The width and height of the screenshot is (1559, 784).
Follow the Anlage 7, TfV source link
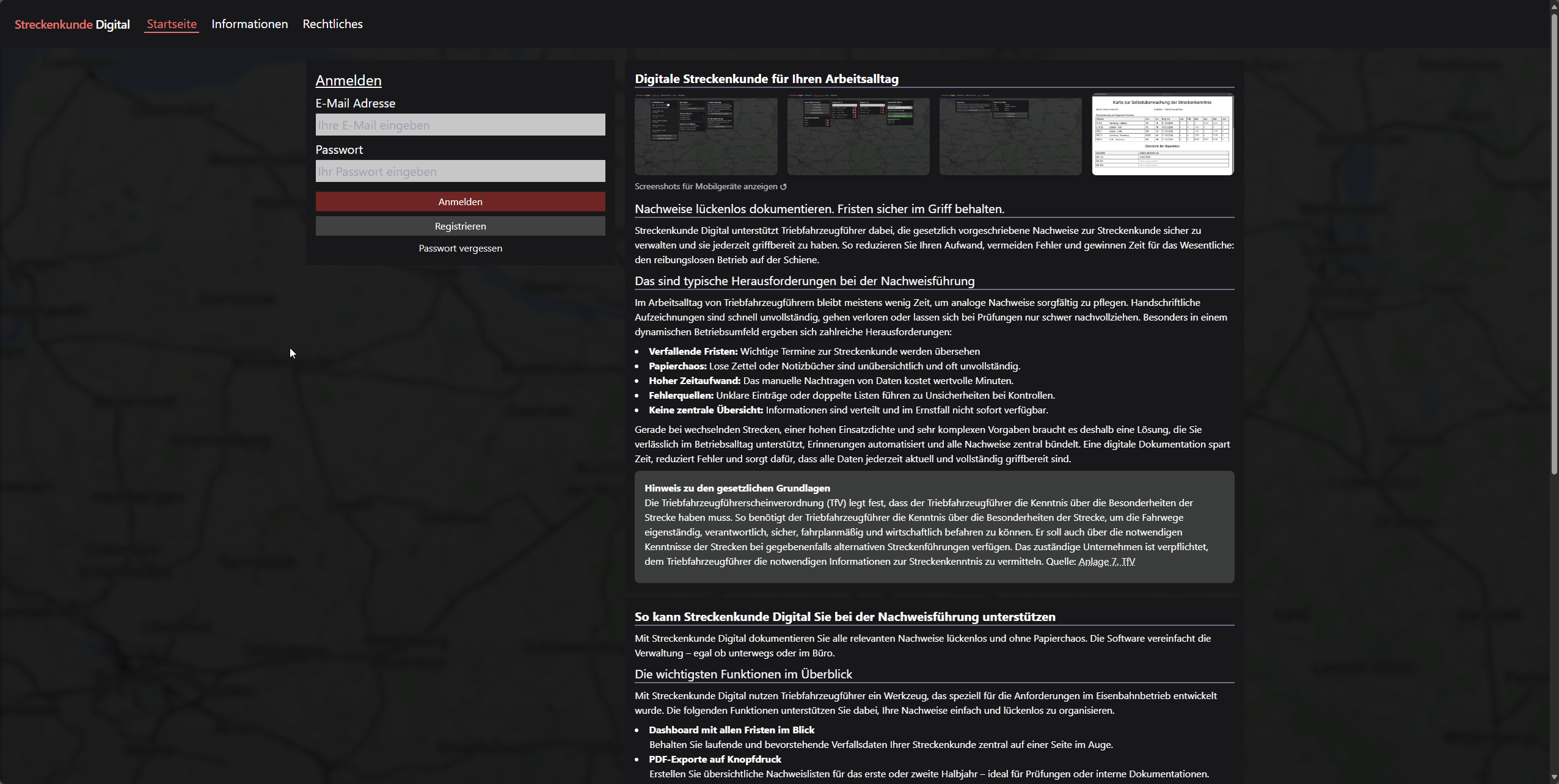[1106, 561]
